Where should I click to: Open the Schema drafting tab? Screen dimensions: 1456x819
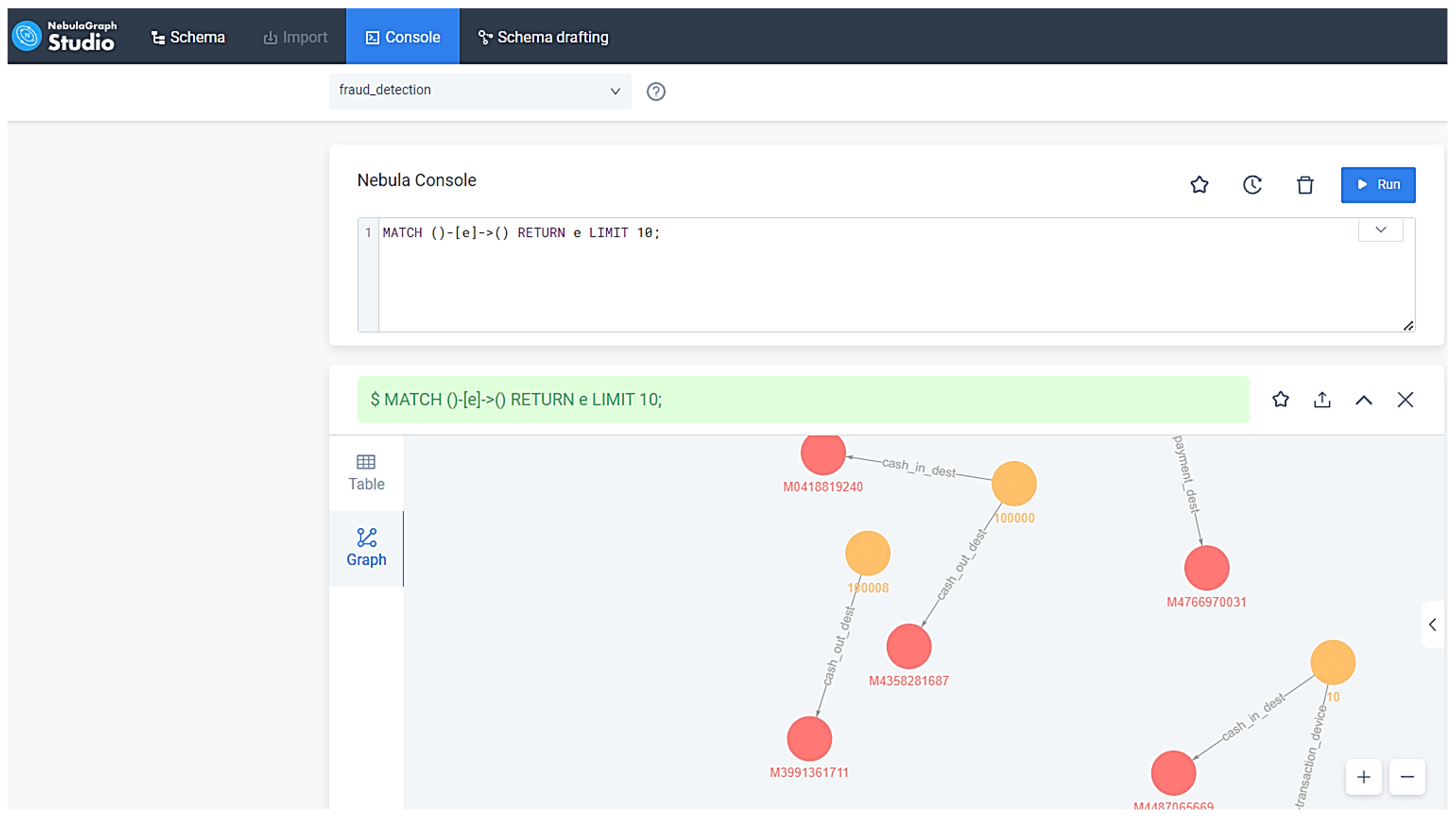543,37
